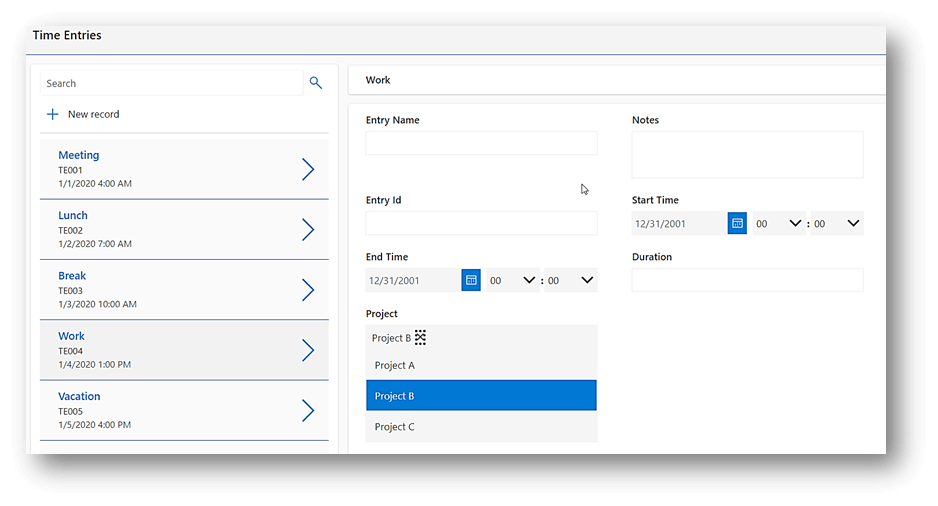
Task: Click the Duration input field
Action: click(747, 281)
